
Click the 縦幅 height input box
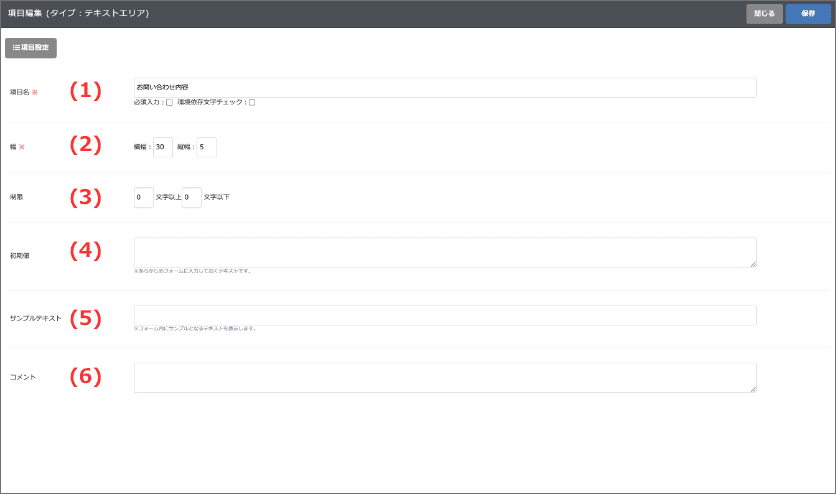pyautogui.click(x=206, y=147)
